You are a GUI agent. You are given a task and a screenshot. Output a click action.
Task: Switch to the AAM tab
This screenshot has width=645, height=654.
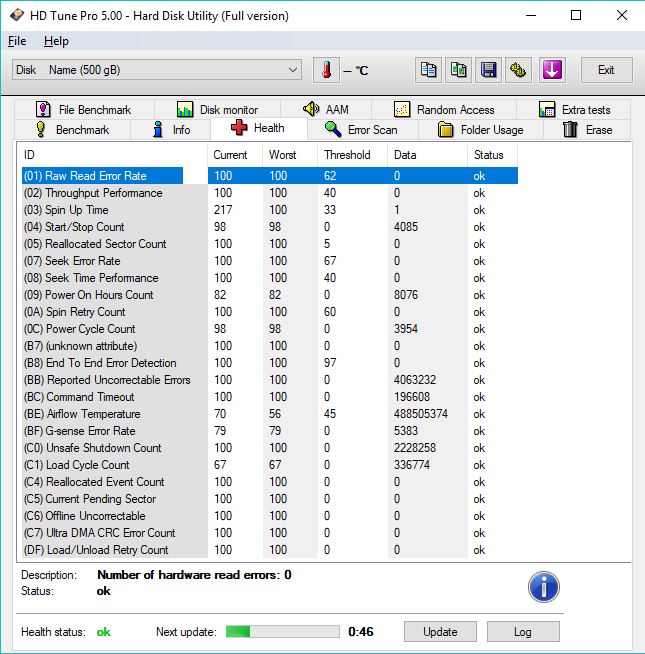[326, 110]
